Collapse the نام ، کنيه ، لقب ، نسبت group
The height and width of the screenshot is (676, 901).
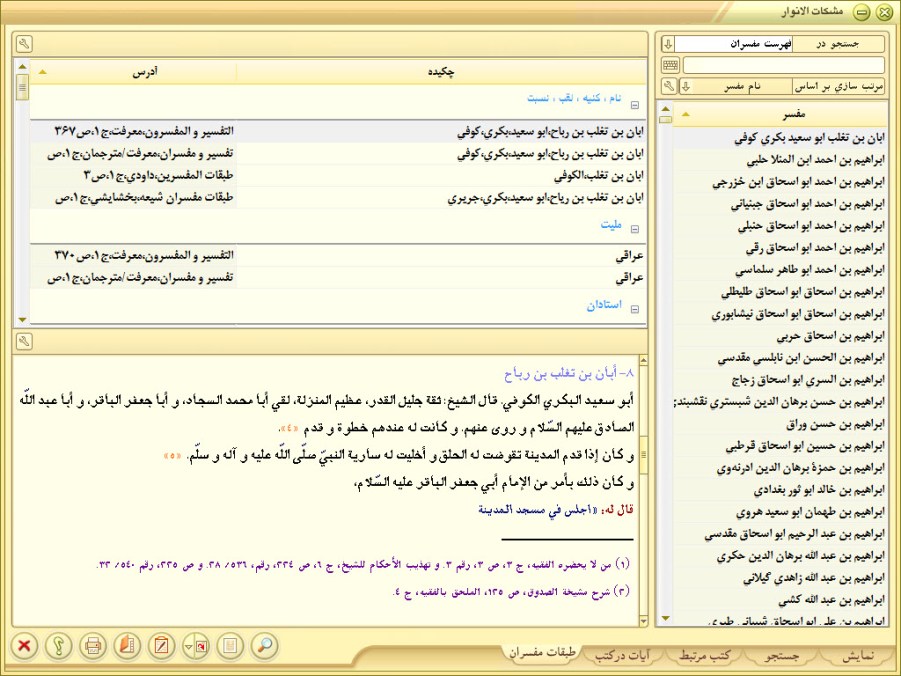635,105
